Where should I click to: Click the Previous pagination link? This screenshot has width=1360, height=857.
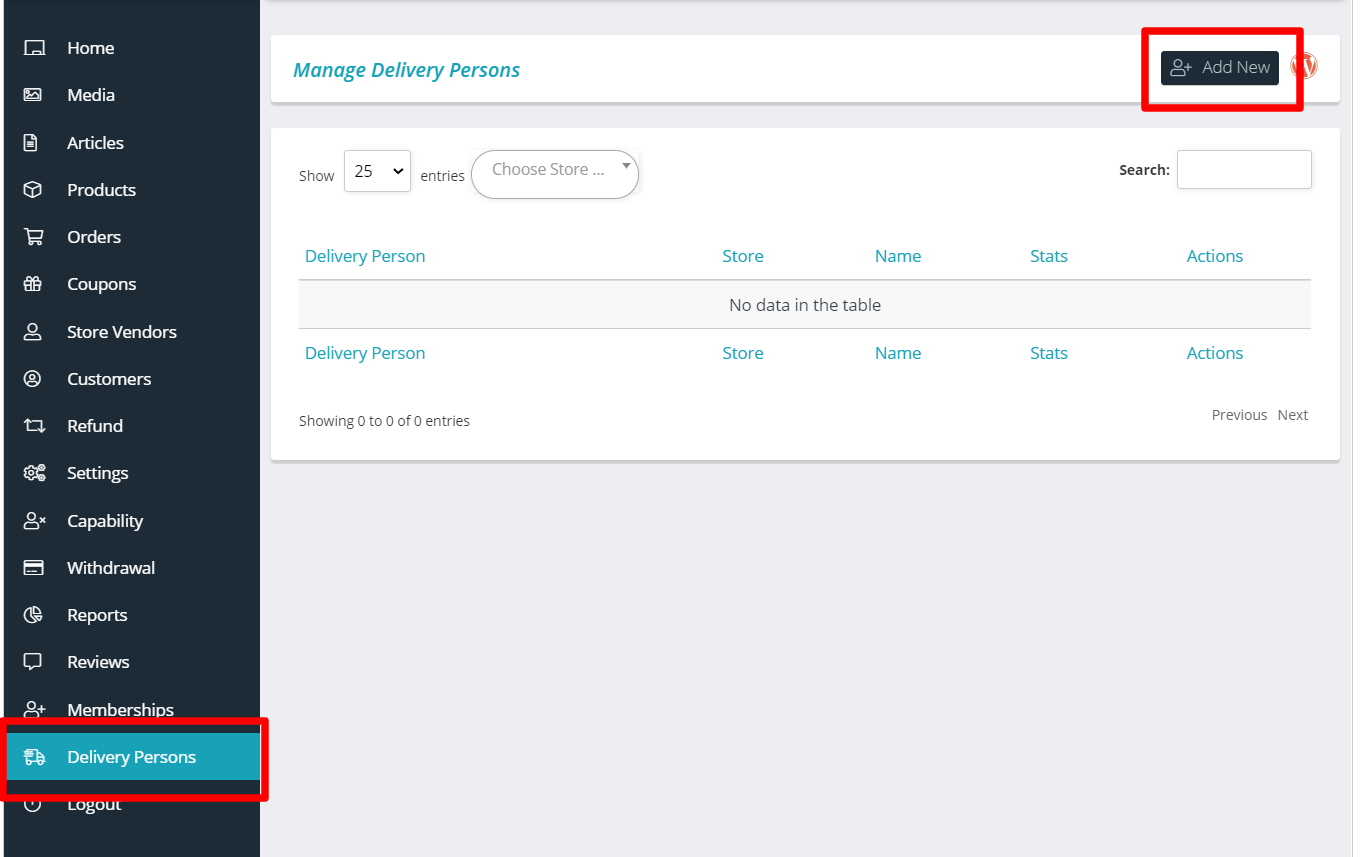coord(1239,415)
